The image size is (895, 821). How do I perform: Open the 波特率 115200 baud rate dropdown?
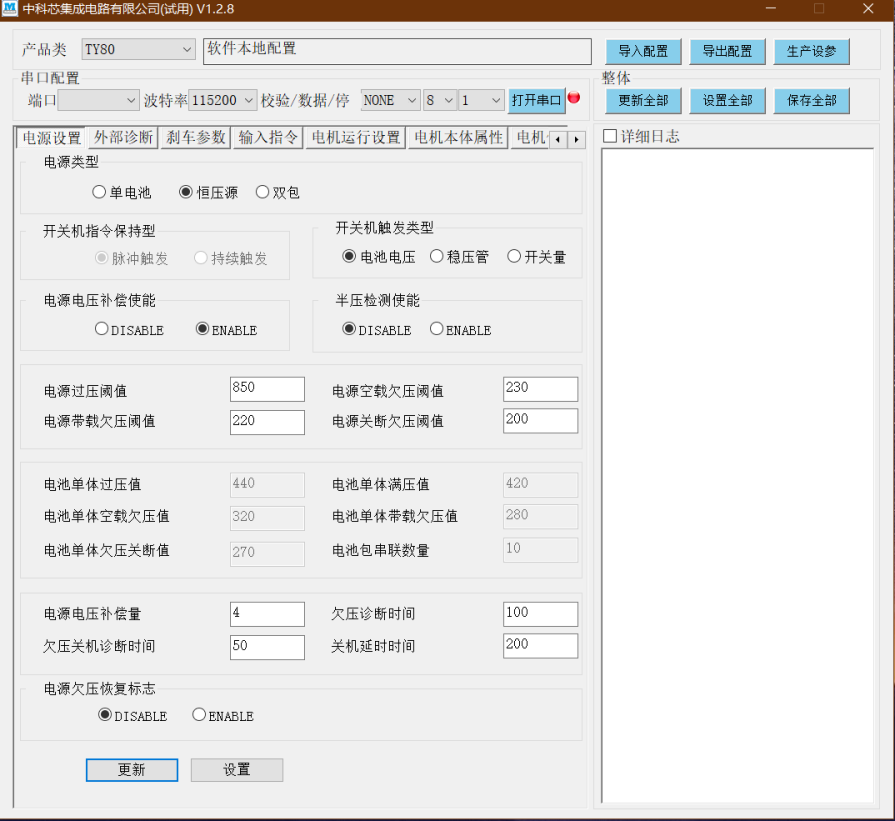point(223,100)
